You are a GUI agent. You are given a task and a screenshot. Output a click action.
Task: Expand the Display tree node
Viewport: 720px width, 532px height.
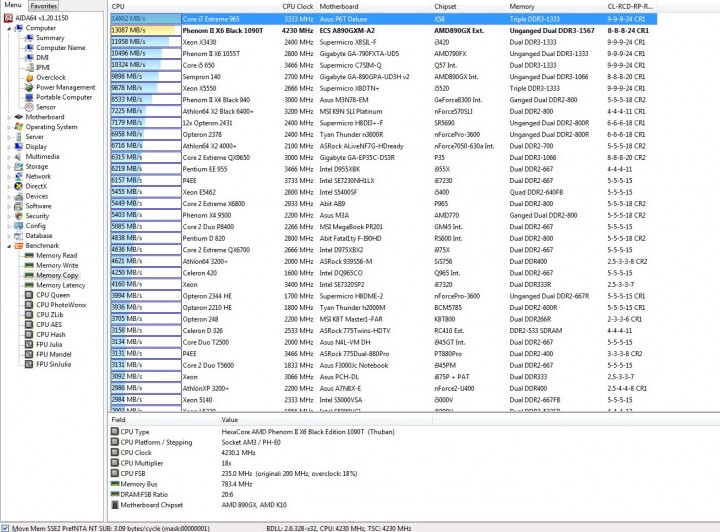point(9,147)
